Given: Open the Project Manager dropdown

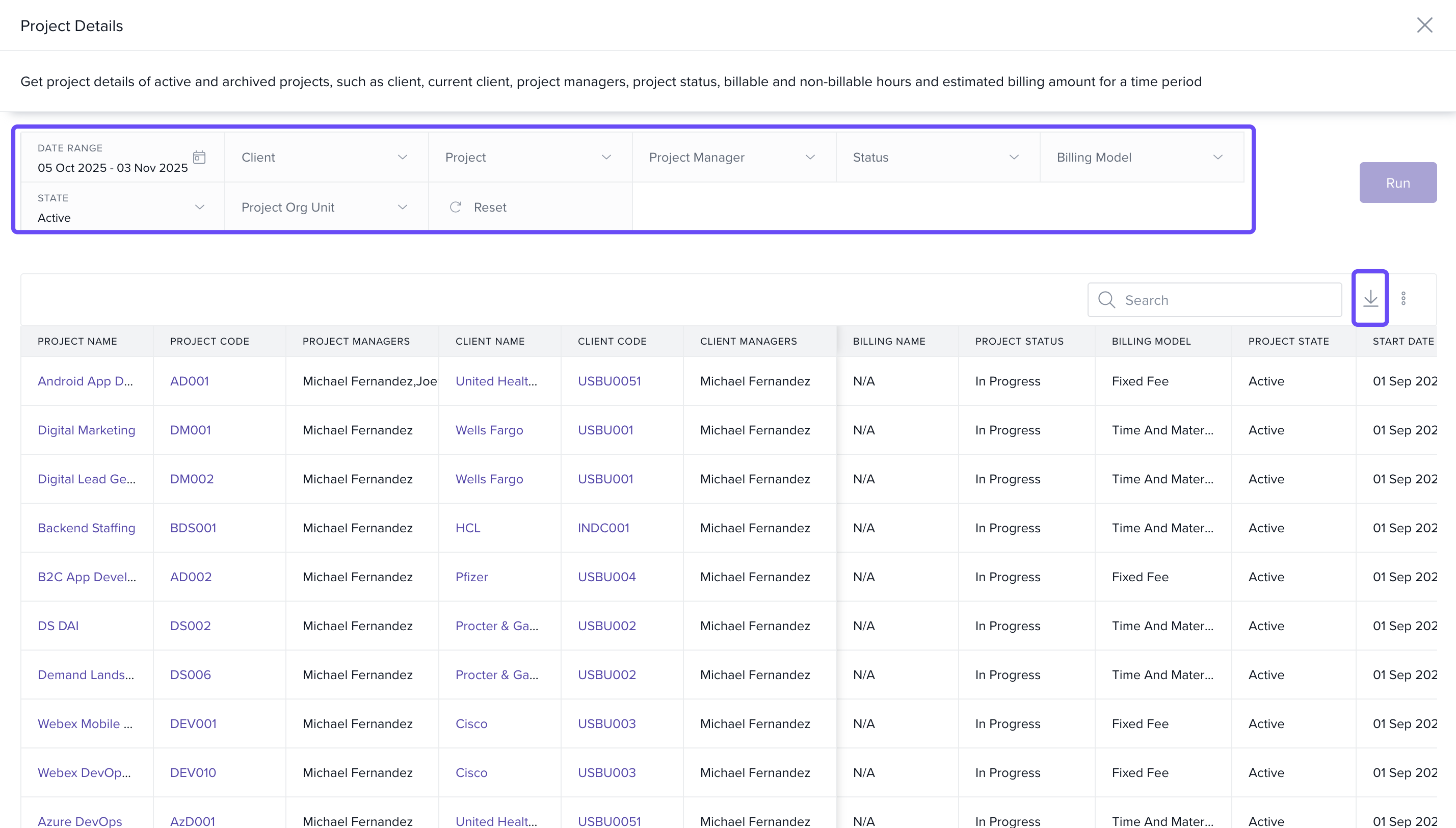Looking at the screenshot, I should point(733,158).
